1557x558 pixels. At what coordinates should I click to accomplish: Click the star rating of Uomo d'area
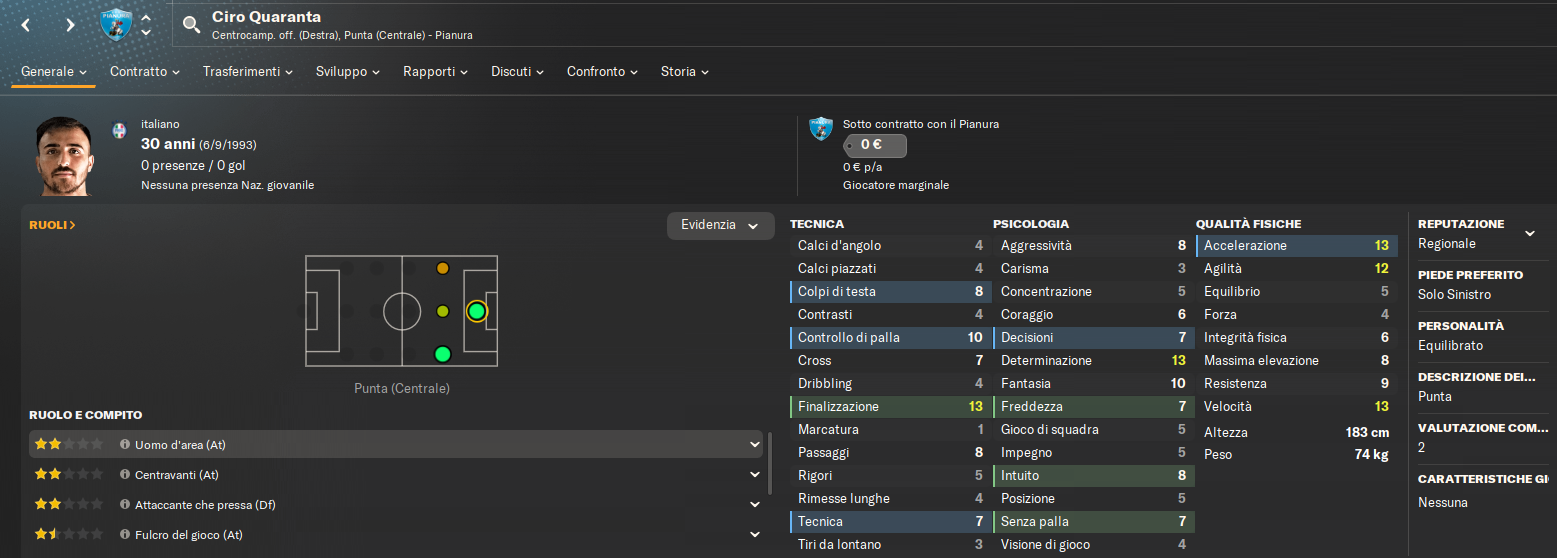tap(69, 445)
